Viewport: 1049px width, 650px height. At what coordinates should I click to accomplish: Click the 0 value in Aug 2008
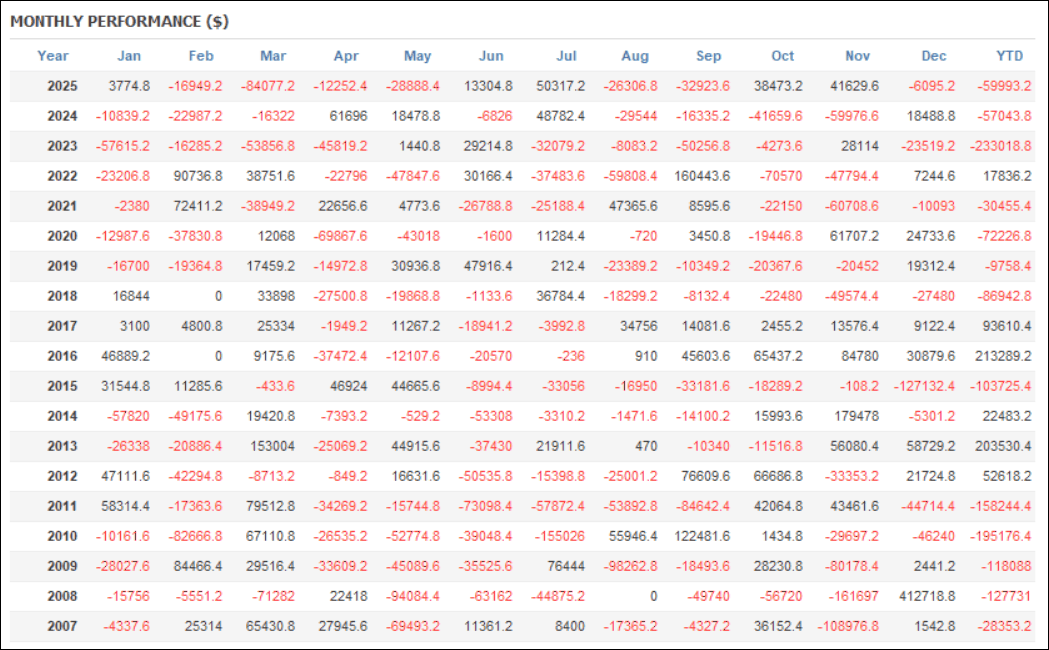click(x=653, y=596)
